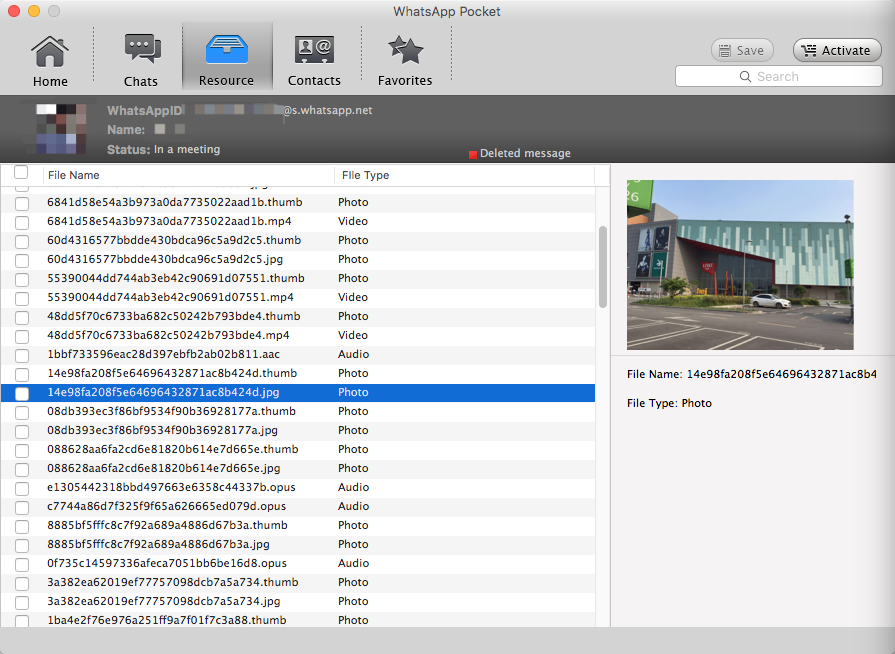The height and width of the screenshot is (654, 895).
Task: Select the Resource drawer icon
Action: pos(227,49)
